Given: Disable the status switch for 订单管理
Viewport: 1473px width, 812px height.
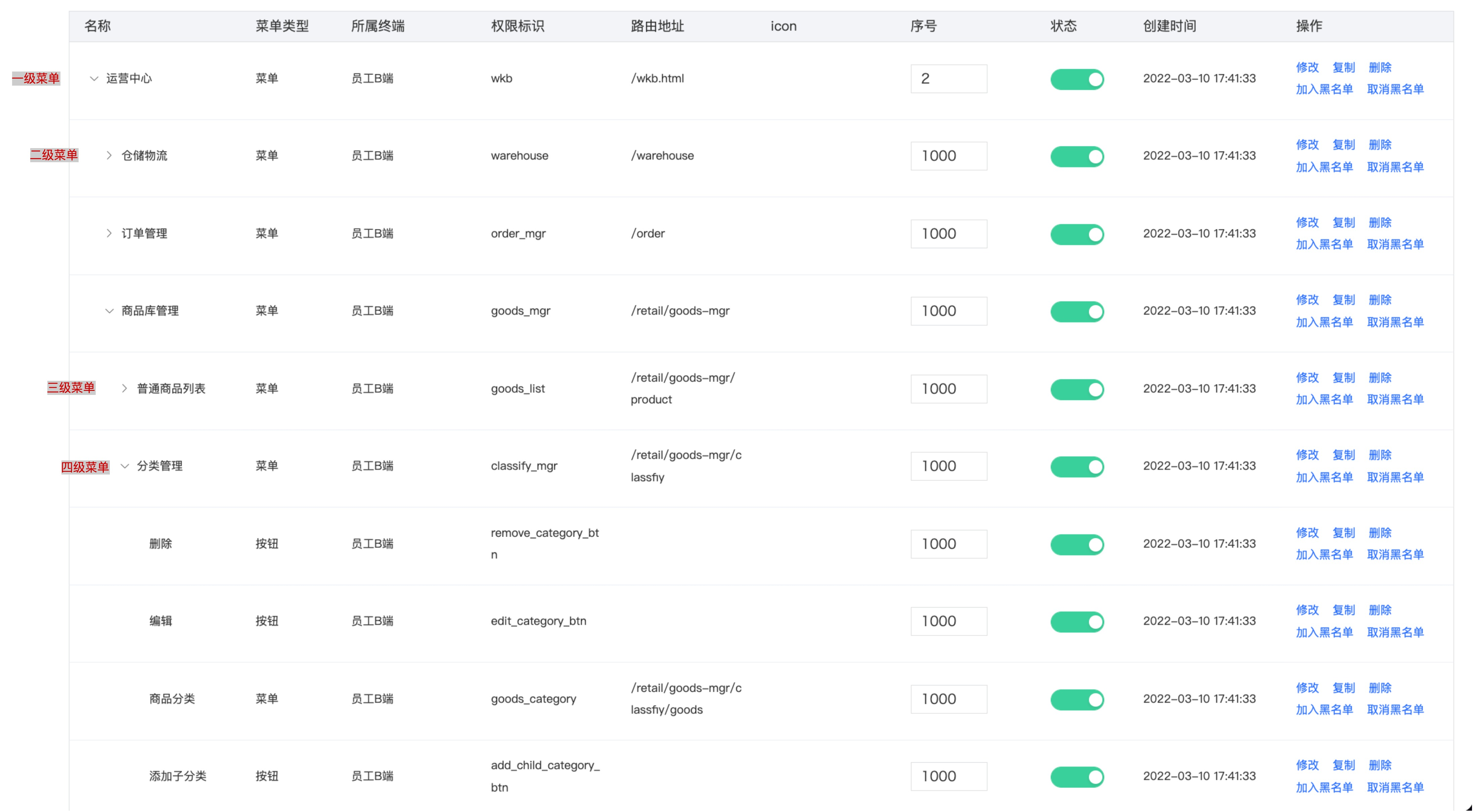Looking at the screenshot, I should click(x=1077, y=234).
